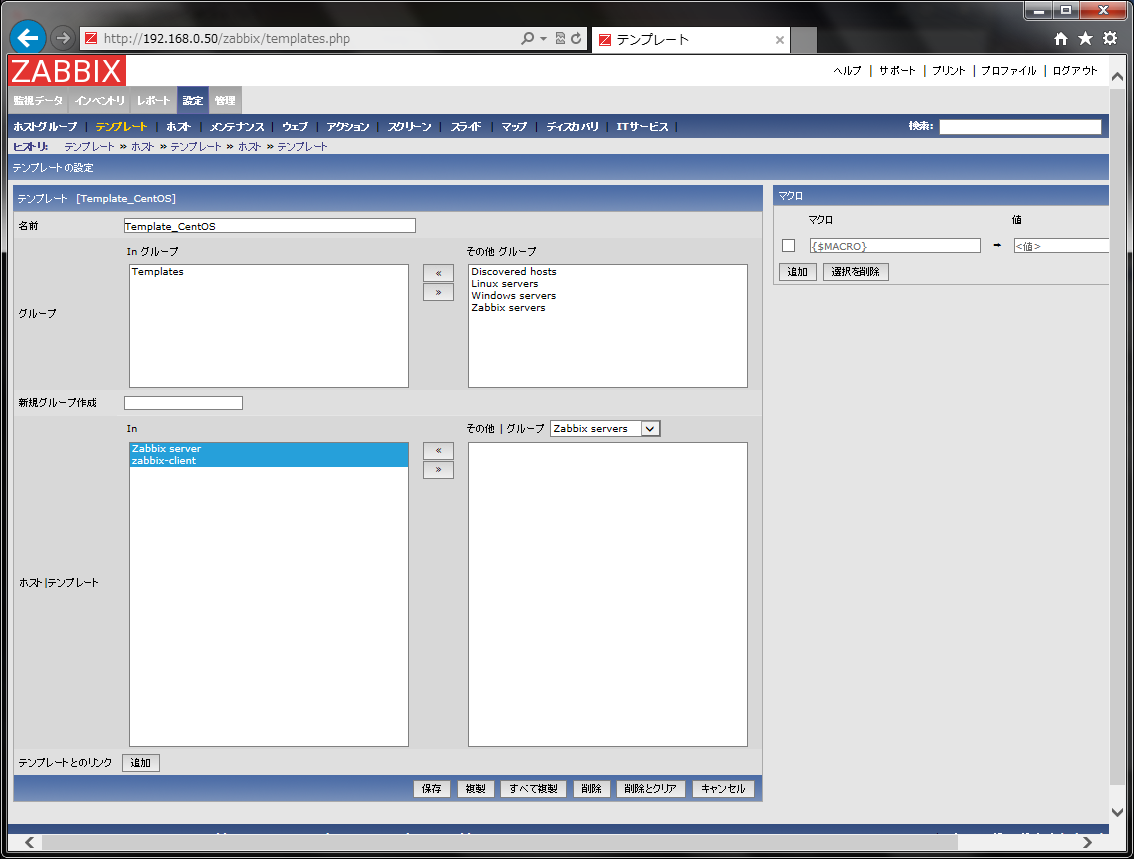Image resolution: width=1134 pixels, height=859 pixels.
Task: Open スライド submenu item
Action: [x=466, y=127]
